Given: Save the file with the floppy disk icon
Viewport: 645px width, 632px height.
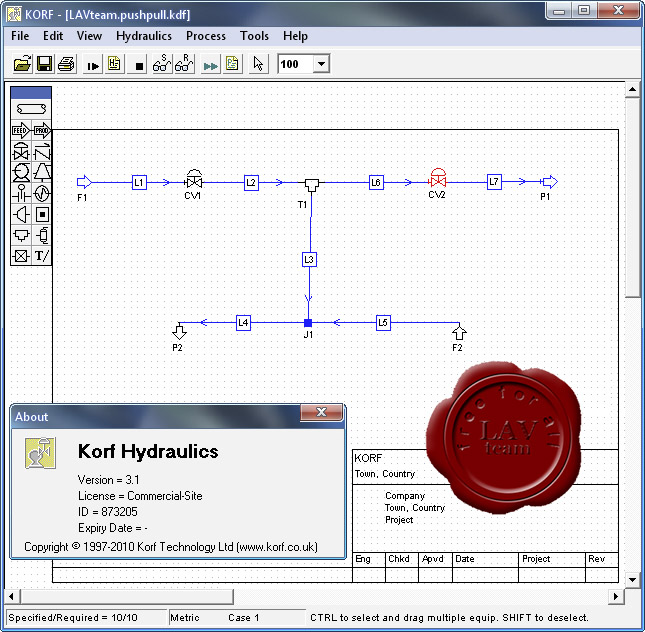Looking at the screenshot, I should click(x=44, y=64).
